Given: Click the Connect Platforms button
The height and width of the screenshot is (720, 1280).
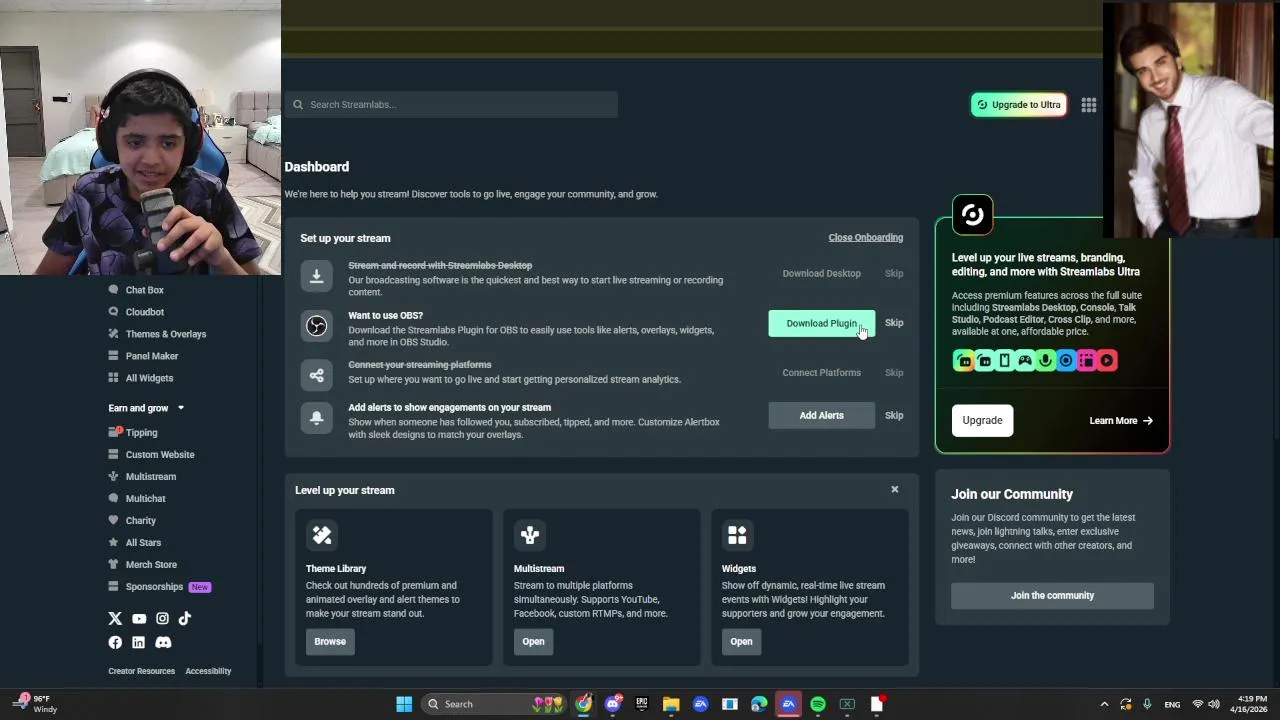Looking at the screenshot, I should (x=821, y=373).
